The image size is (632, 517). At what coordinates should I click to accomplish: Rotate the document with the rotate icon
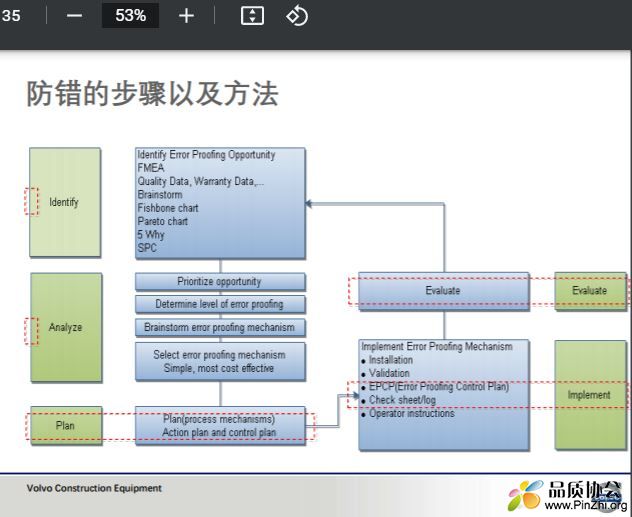pos(297,16)
